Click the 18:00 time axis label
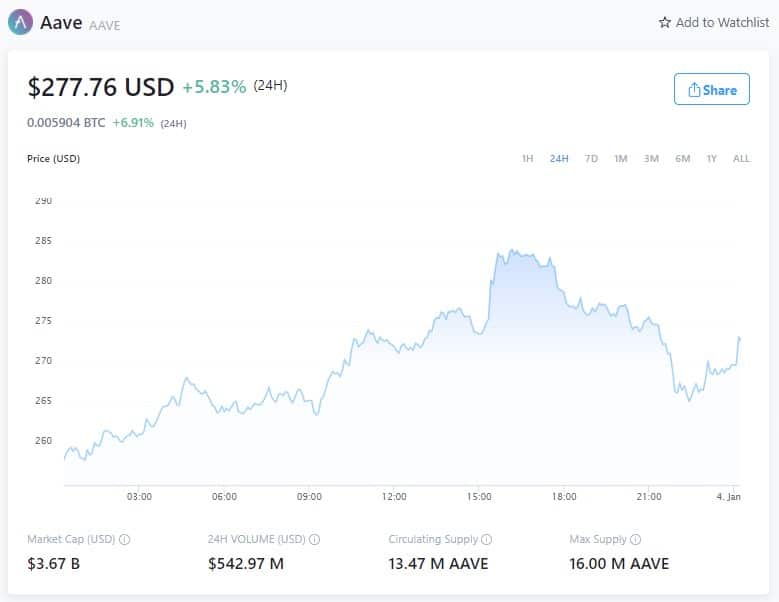The image size is (779, 602). (x=564, y=497)
